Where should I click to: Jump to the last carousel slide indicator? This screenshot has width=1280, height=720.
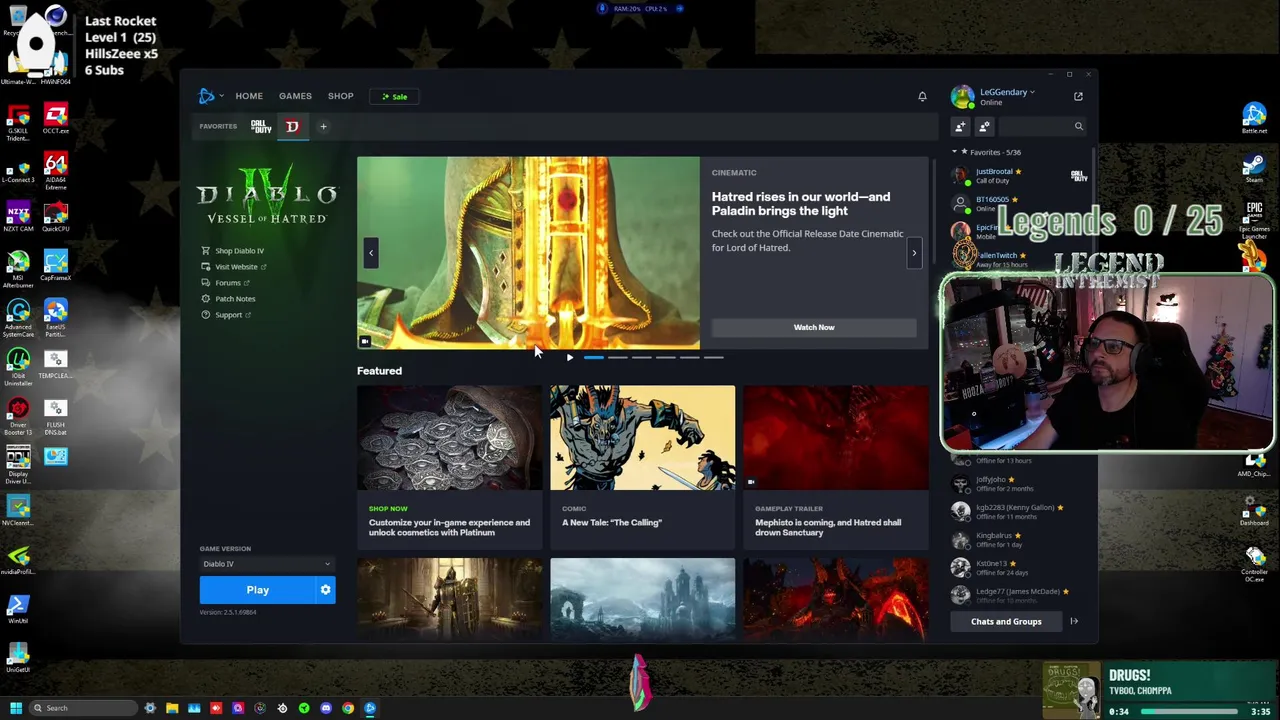[713, 357]
